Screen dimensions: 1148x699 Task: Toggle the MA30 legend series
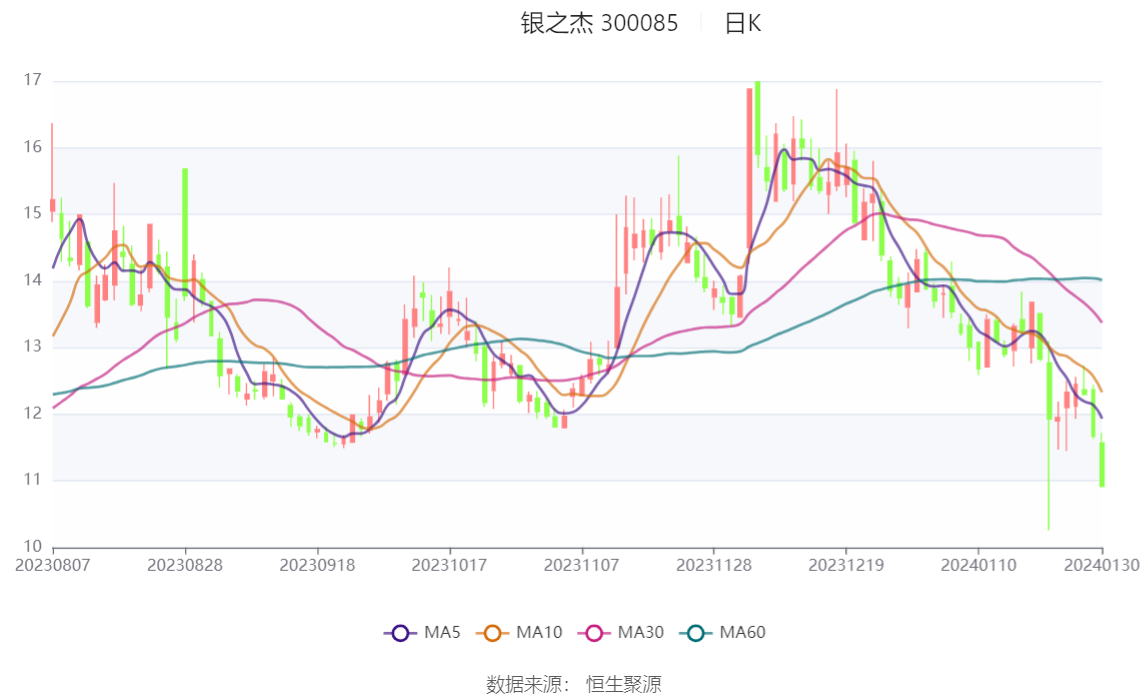coord(621,632)
